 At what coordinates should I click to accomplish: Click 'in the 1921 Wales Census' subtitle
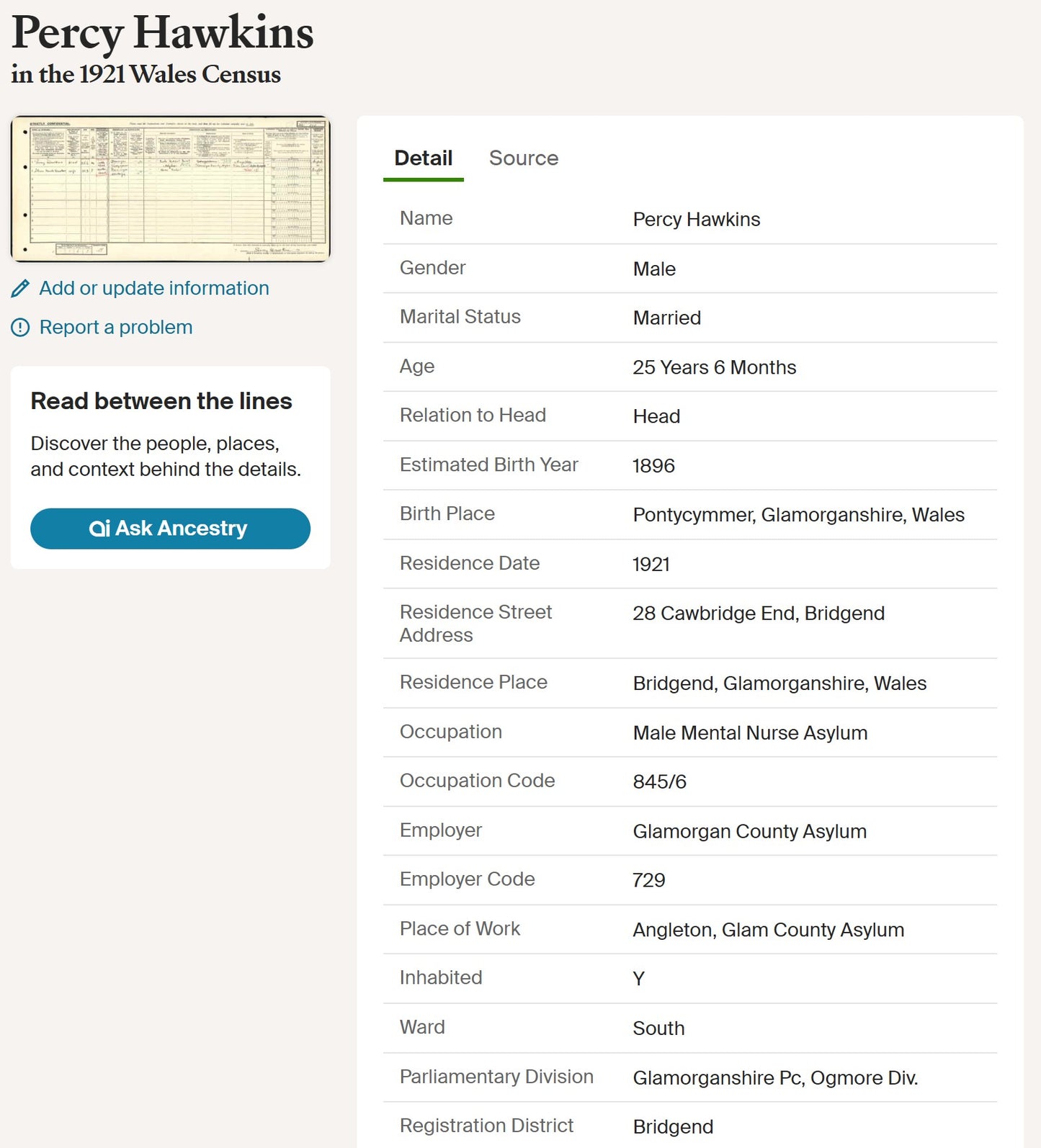click(x=146, y=74)
